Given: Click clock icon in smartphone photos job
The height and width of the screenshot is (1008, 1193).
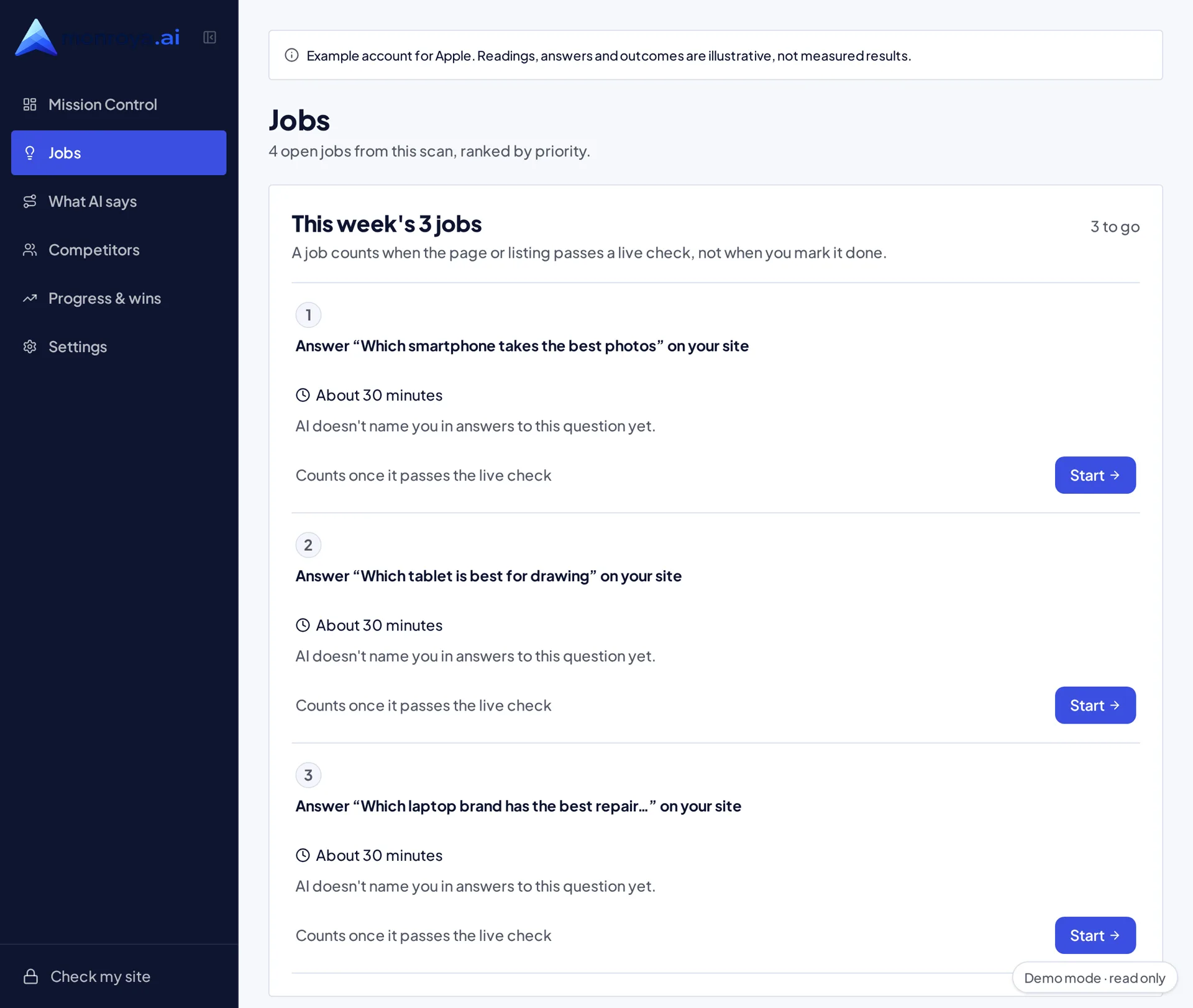Looking at the screenshot, I should pyautogui.click(x=303, y=395).
